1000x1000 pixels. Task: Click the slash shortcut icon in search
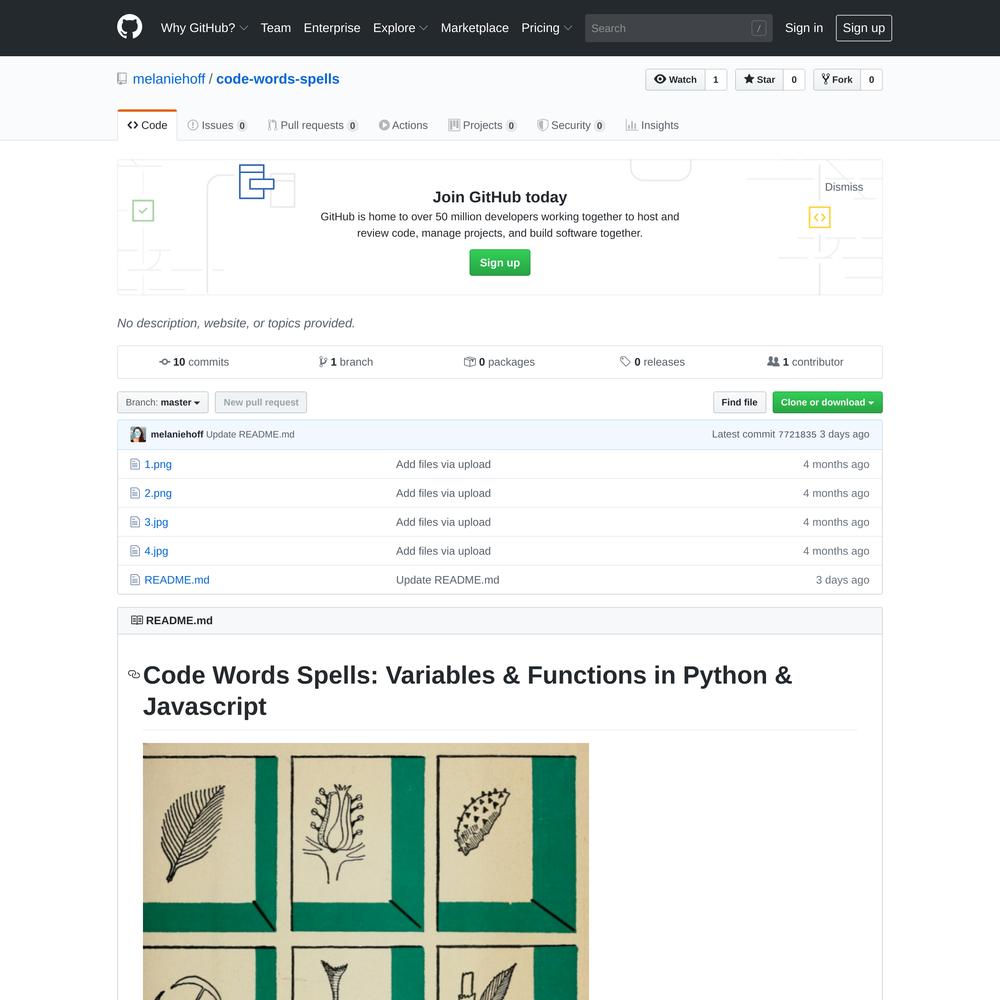click(758, 28)
